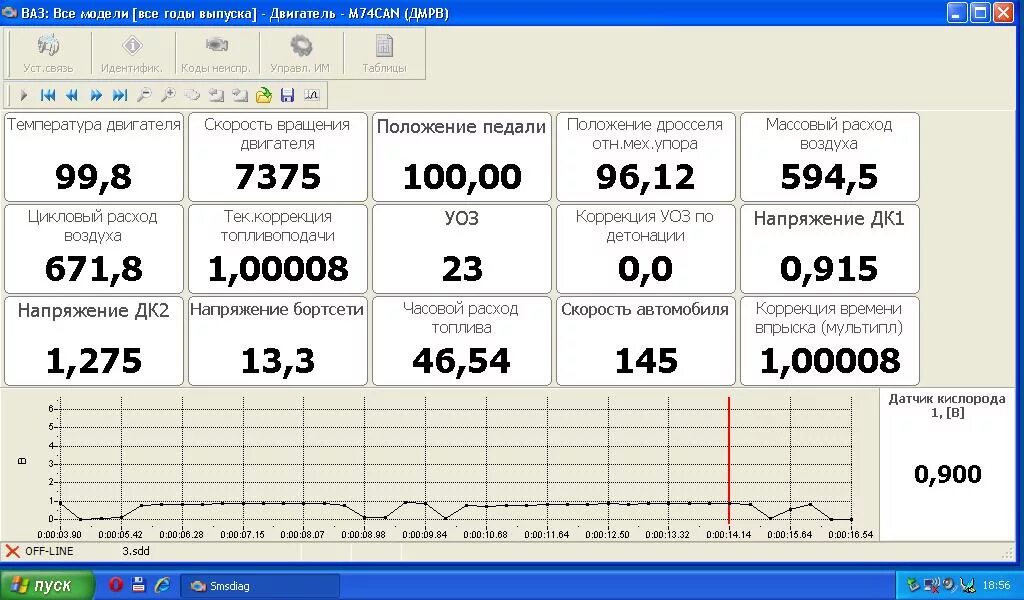1024x600 pixels.
Task: Select the Часовой расход топлива tile
Action: [462, 341]
